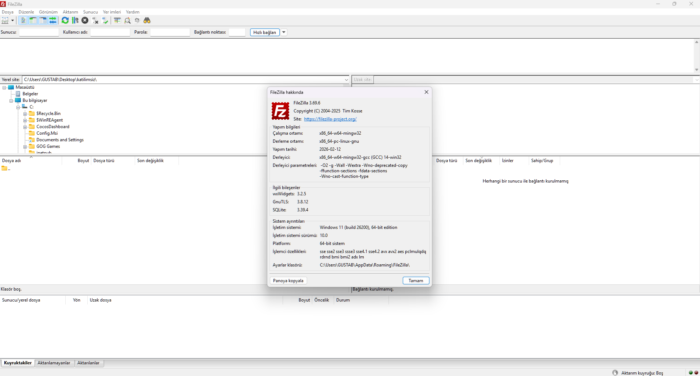Select the Config.Msi folder
700x376 pixels.
47,133
